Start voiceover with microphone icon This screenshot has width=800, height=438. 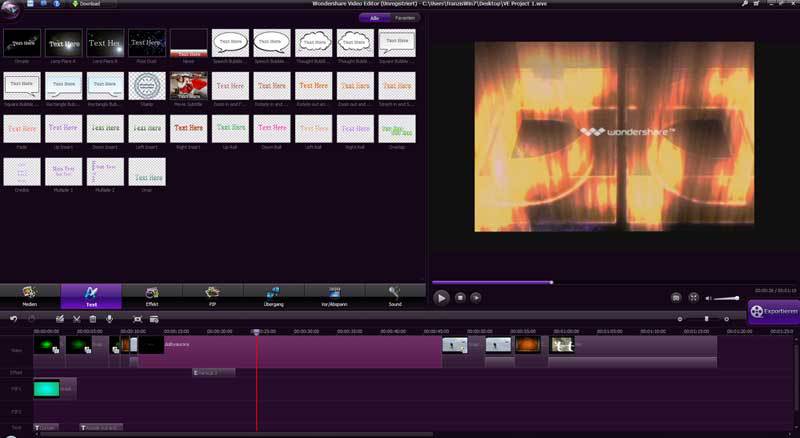[109, 319]
